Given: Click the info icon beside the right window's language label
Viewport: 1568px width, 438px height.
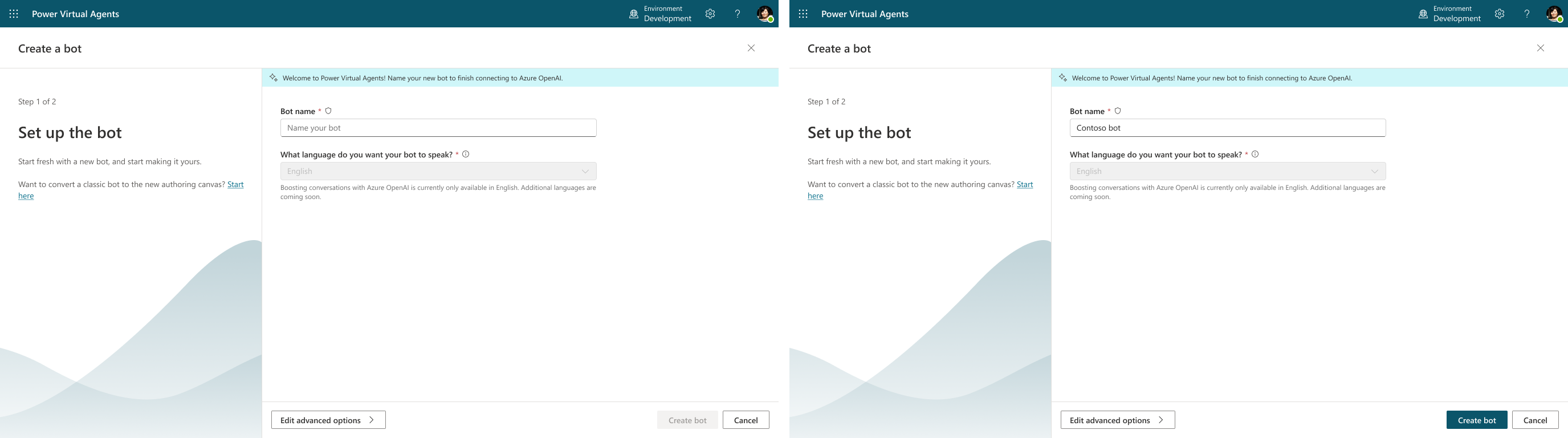Looking at the screenshot, I should (x=1255, y=154).
